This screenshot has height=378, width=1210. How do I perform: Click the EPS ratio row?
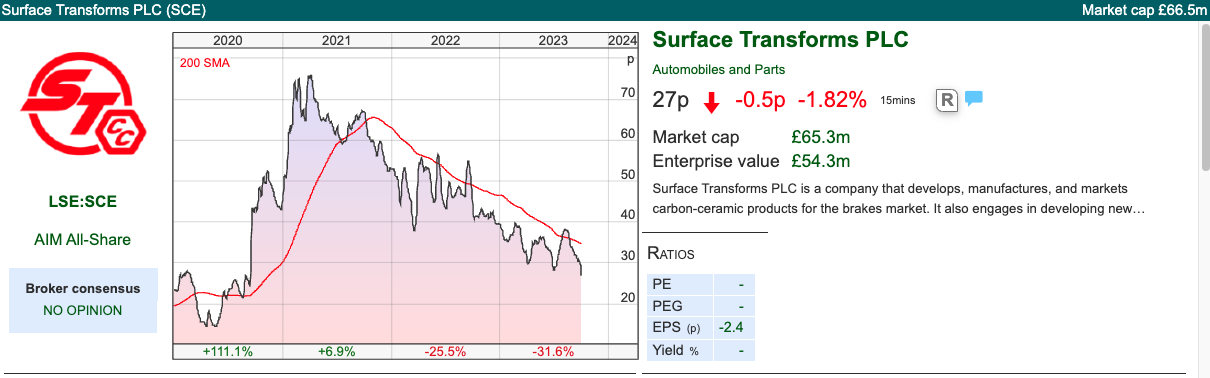pyautogui.click(x=701, y=328)
